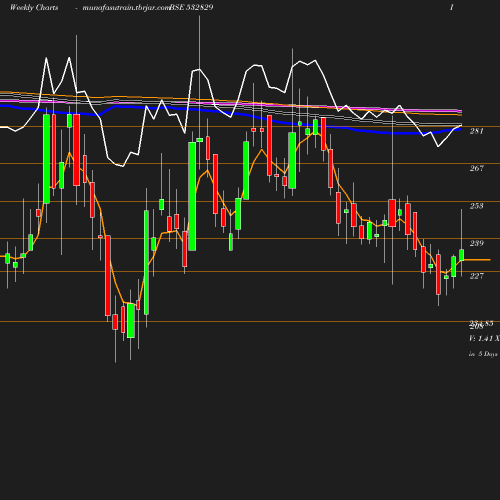Click the 'BSE 532829' symbol label
Screen dimensions: 500x500
click(x=191, y=7)
